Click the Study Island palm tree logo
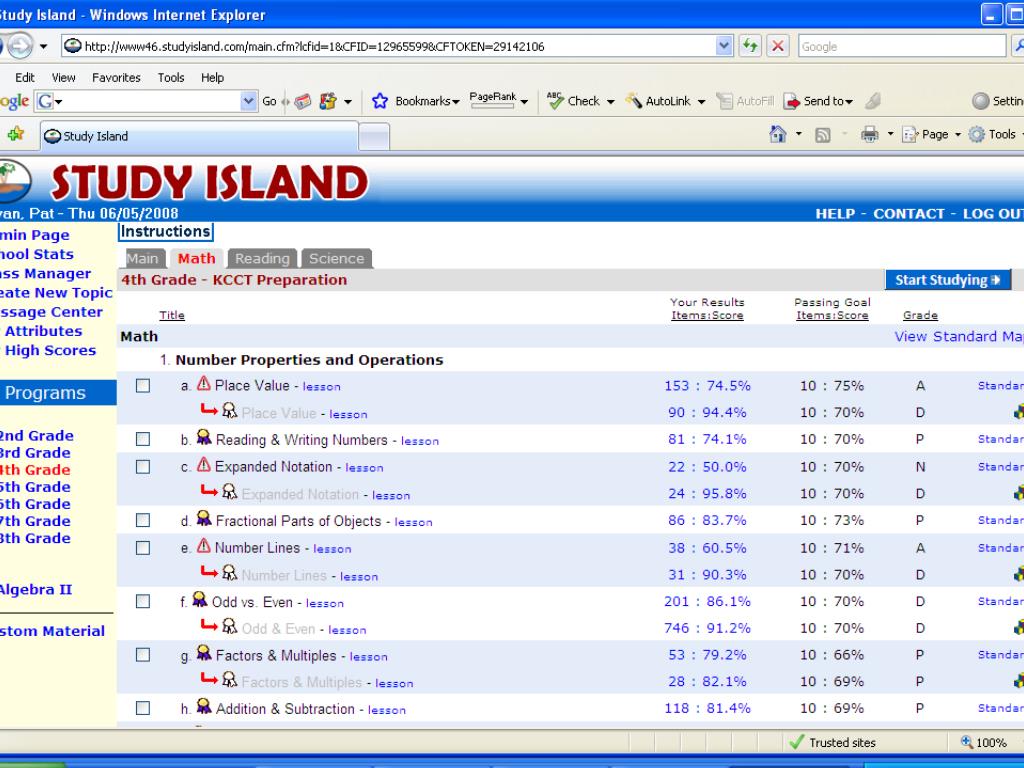 click(13, 181)
